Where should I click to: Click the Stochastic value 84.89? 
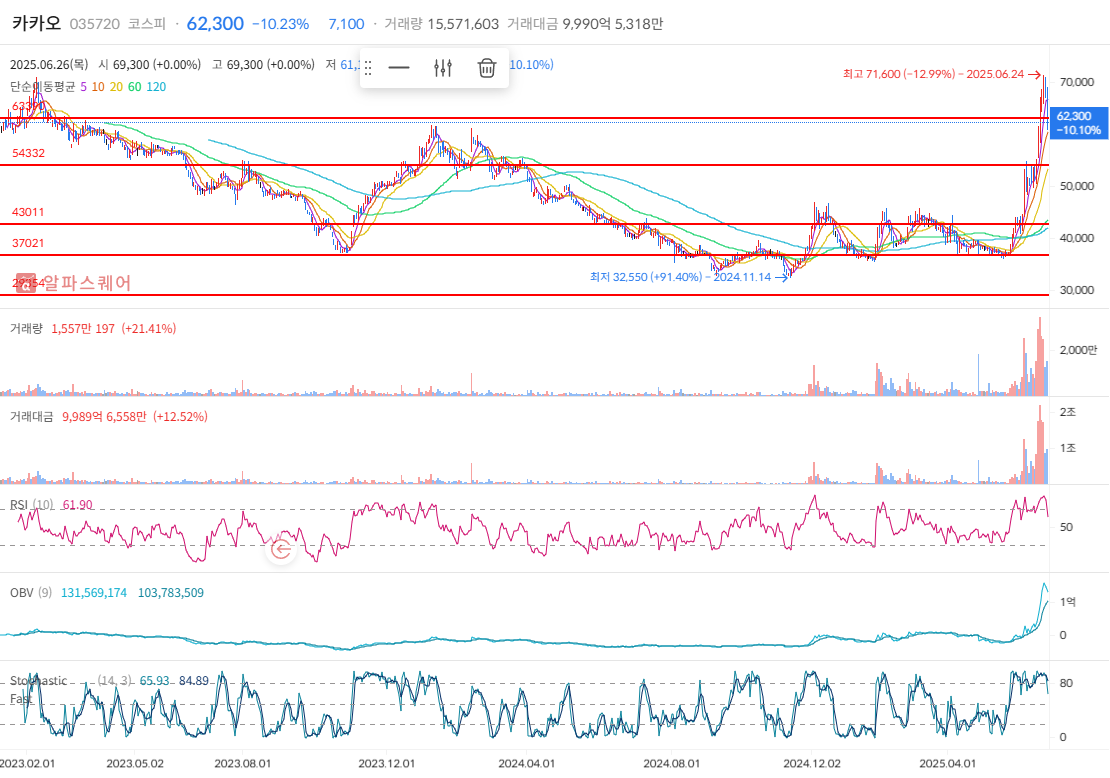(194, 681)
